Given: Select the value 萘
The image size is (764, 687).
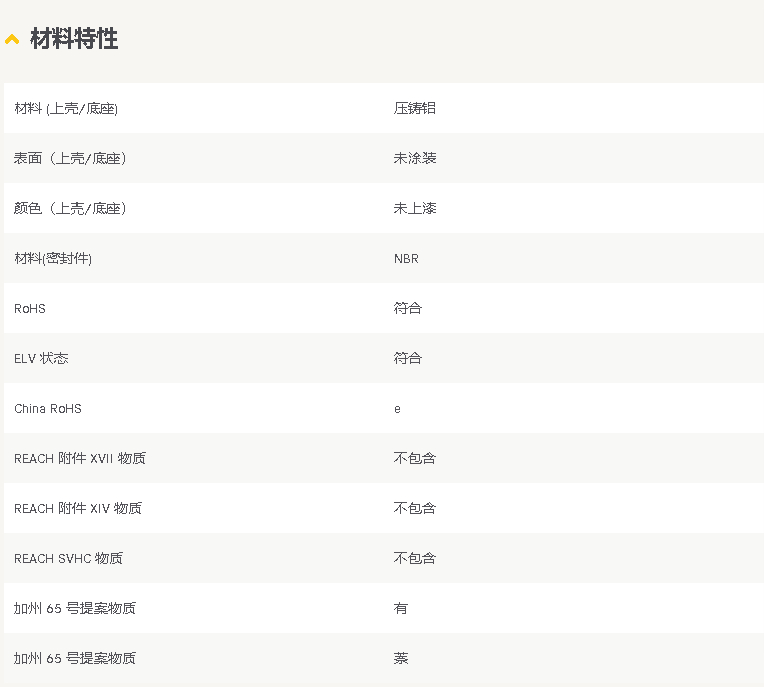Looking at the screenshot, I should point(401,659).
